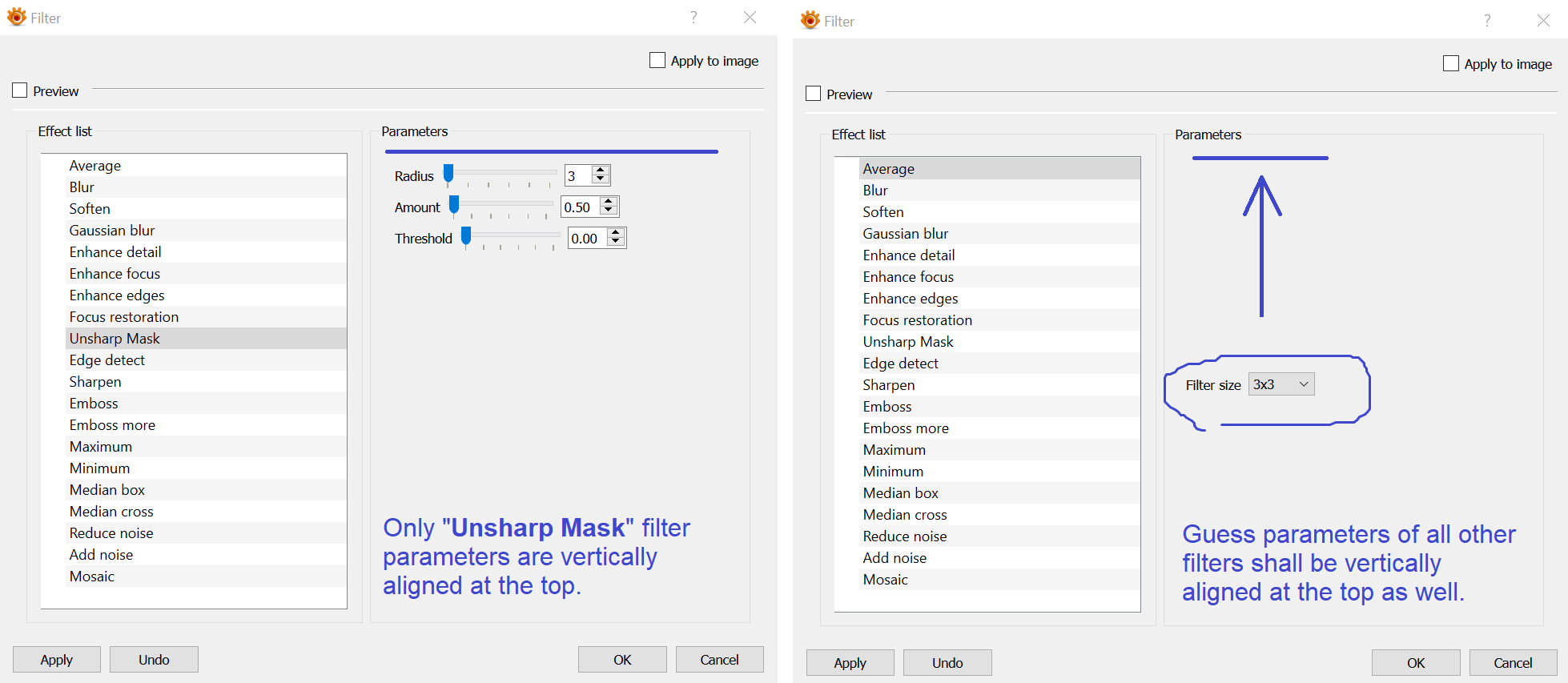Pick Gaussian blur in the Average filter dialog

[x=999, y=234]
